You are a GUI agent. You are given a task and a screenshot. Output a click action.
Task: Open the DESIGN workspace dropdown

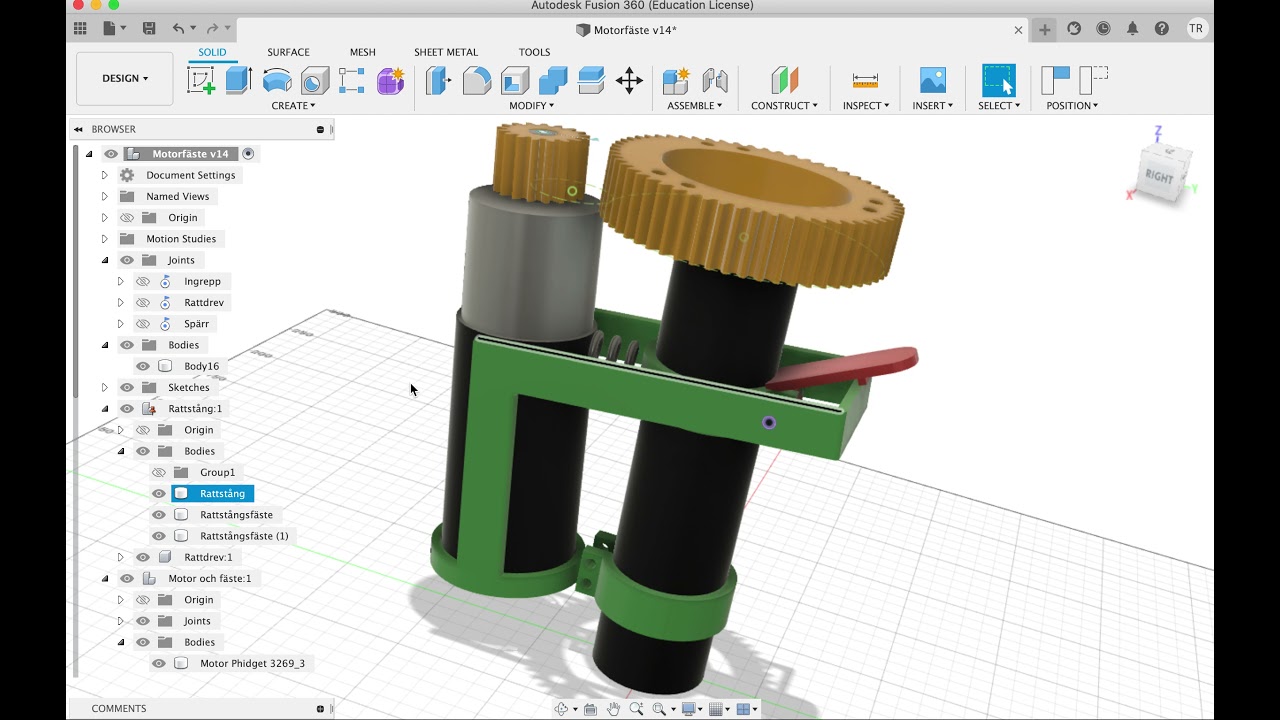pyautogui.click(x=125, y=78)
